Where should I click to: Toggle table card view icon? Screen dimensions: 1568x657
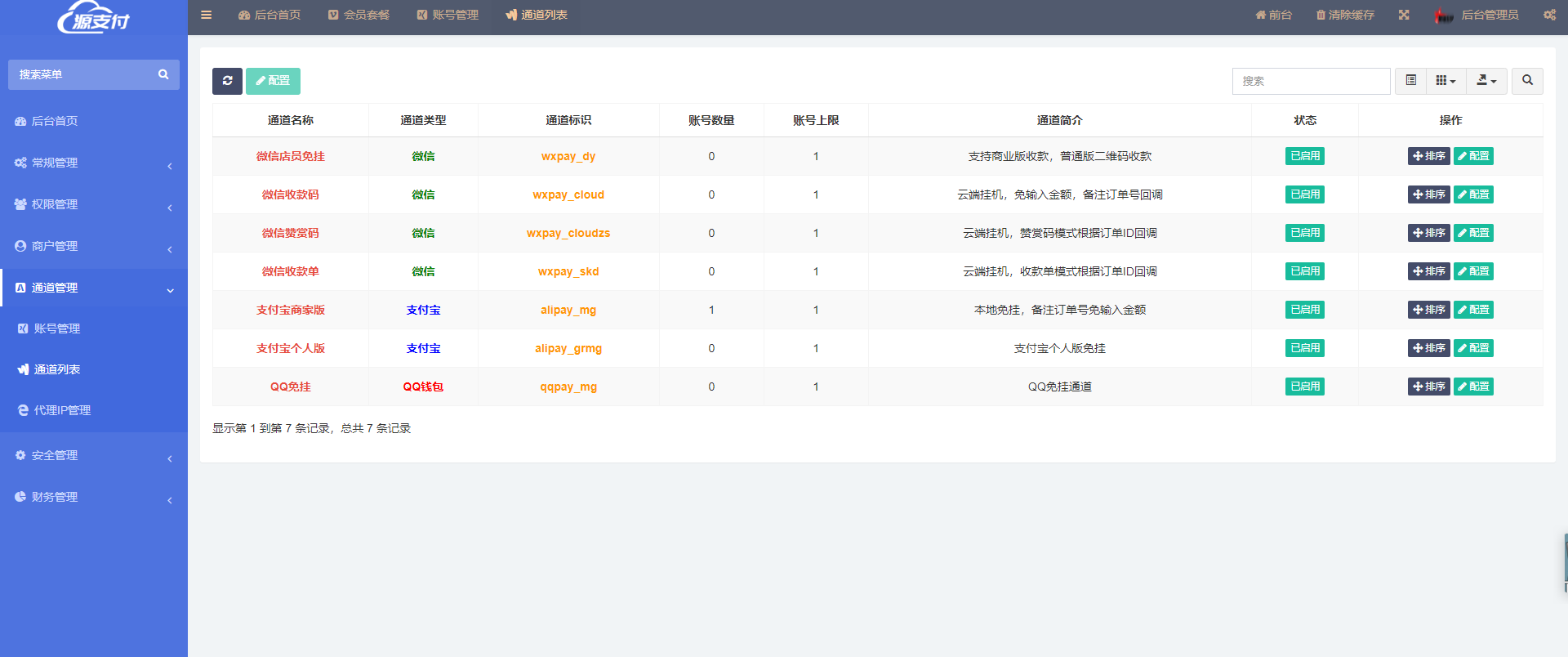pos(1410,81)
